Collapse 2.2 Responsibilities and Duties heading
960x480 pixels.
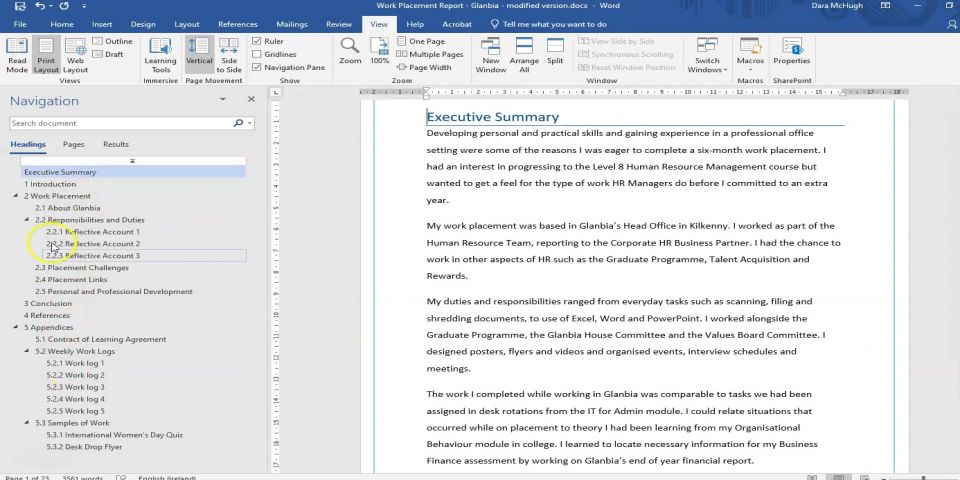point(26,220)
